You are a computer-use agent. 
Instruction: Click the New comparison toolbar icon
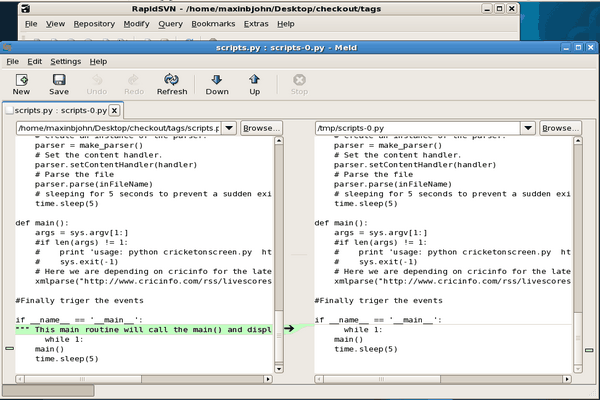21,83
